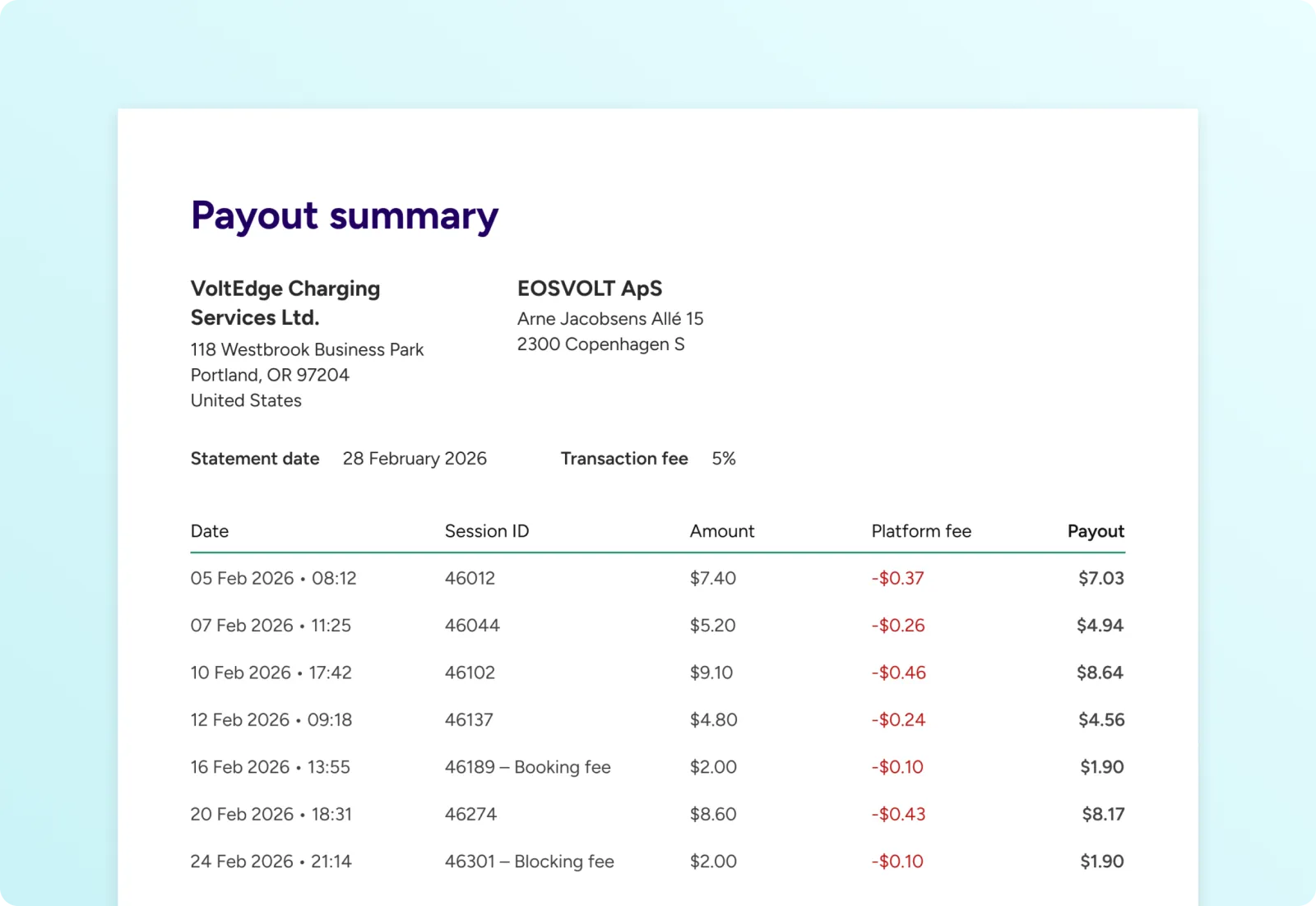
Task: Select session ID 46012
Action: [470, 579]
